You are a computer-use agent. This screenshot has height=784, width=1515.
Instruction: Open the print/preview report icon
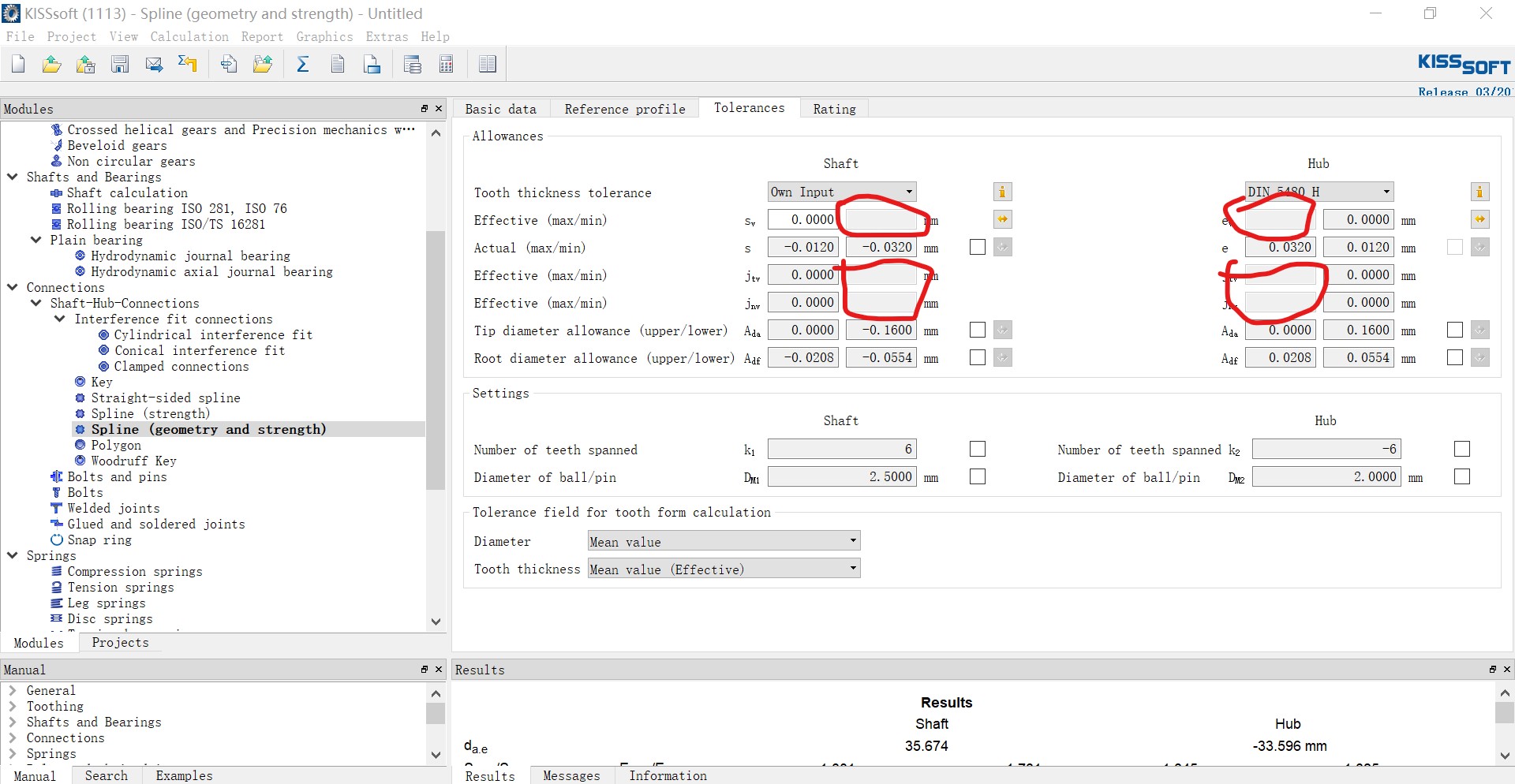pos(372,64)
